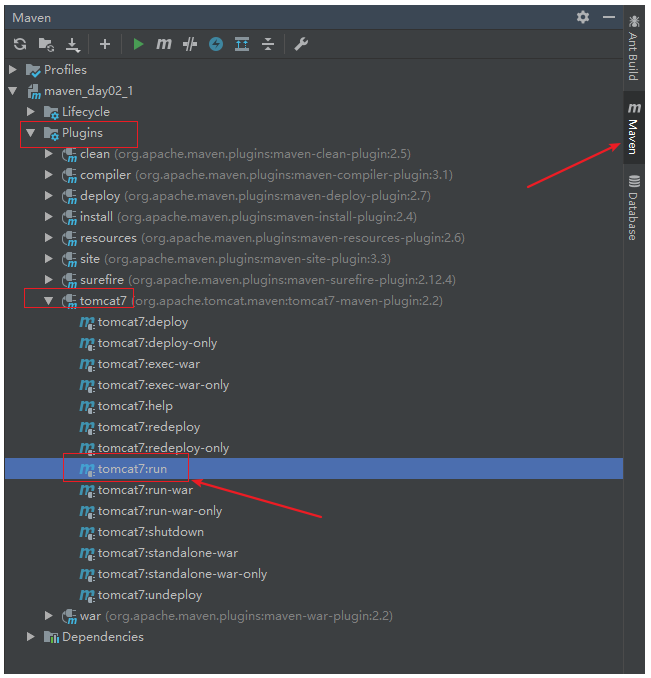This screenshot has width=651, height=678.
Task: Click the war plugin icon
Action: pyautogui.click(x=69, y=616)
